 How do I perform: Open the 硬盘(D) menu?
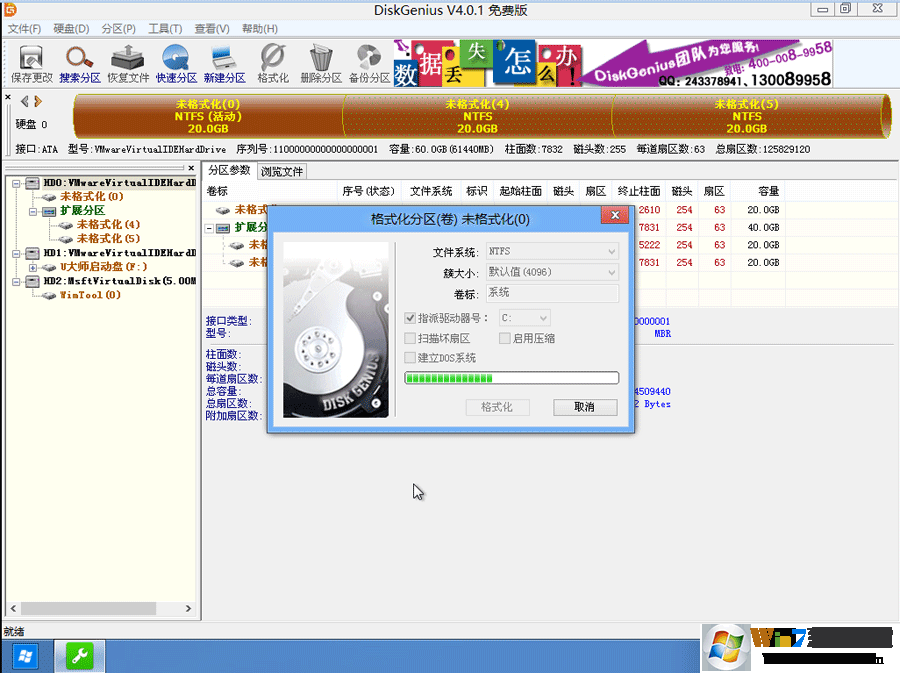(x=69, y=28)
